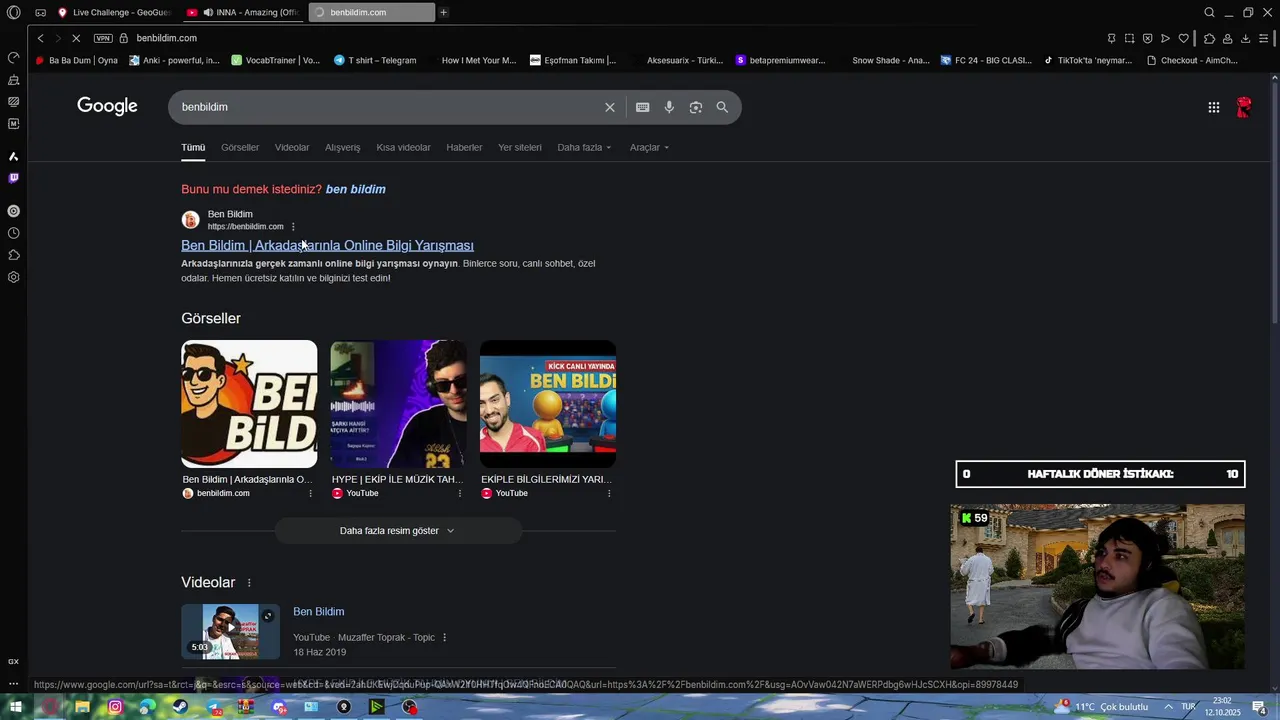The image size is (1280, 720).
Task: Open options dots for the Muzaffer Toprak video
Action: [444, 638]
